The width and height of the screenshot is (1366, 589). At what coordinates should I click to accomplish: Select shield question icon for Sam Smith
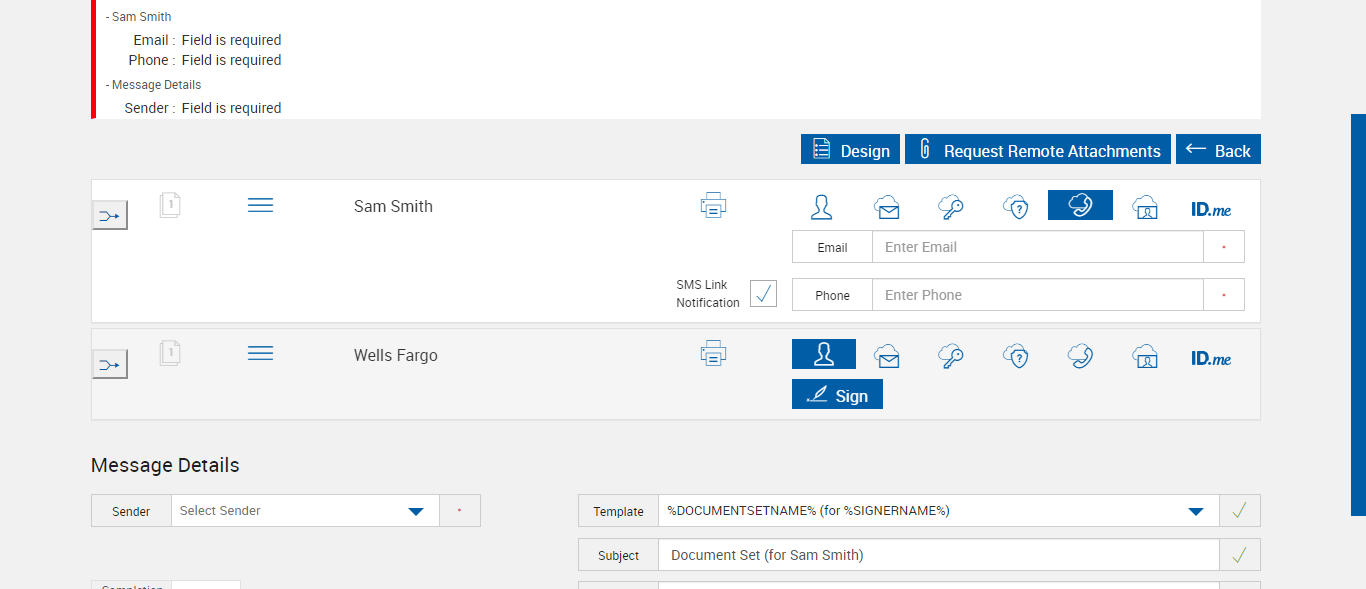(1016, 207)
